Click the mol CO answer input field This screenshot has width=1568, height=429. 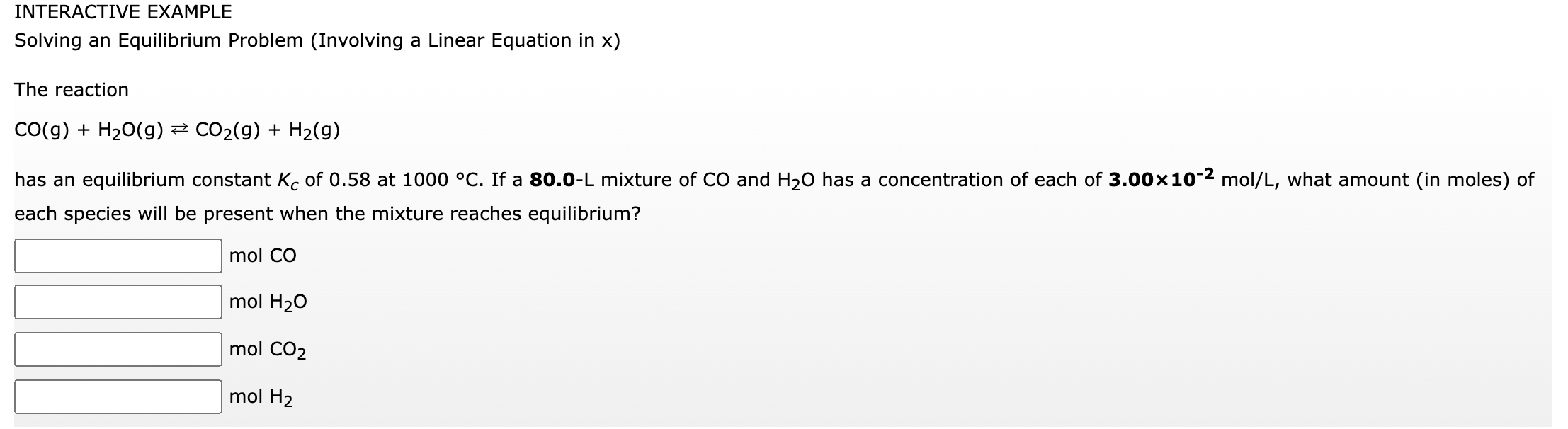117,256
